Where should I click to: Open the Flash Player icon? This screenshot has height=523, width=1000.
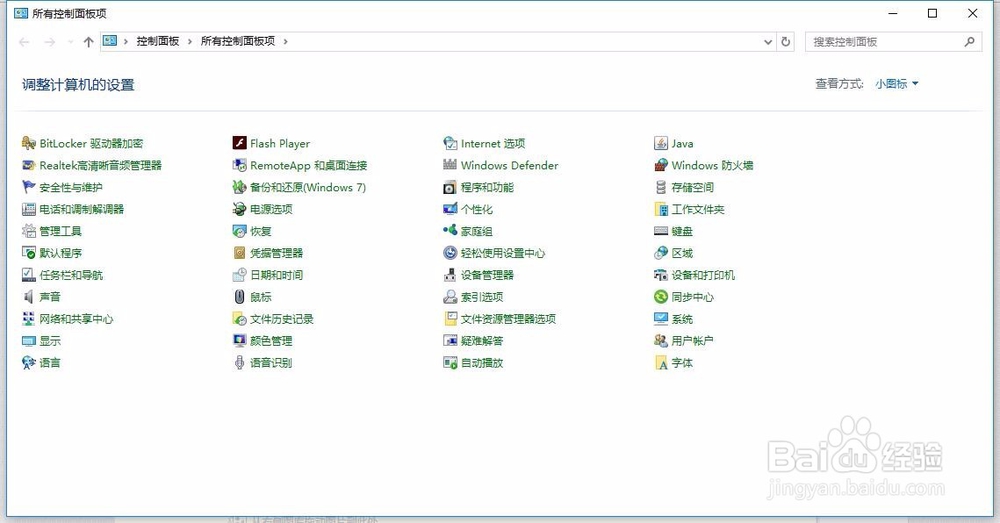point(239,144)
